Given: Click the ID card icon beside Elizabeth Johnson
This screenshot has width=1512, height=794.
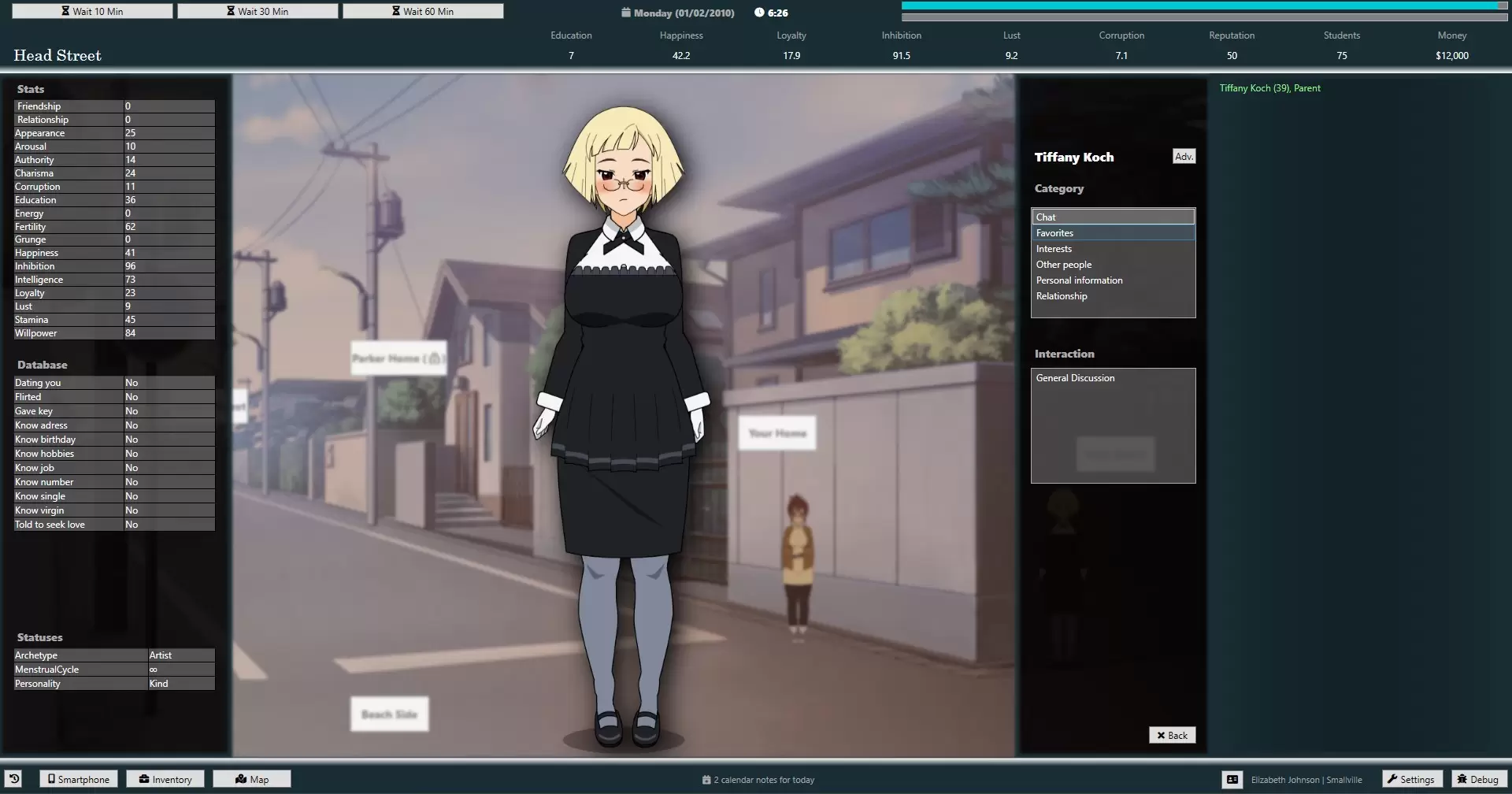Looking at the screenshot, I should (x=1232, y=779).
